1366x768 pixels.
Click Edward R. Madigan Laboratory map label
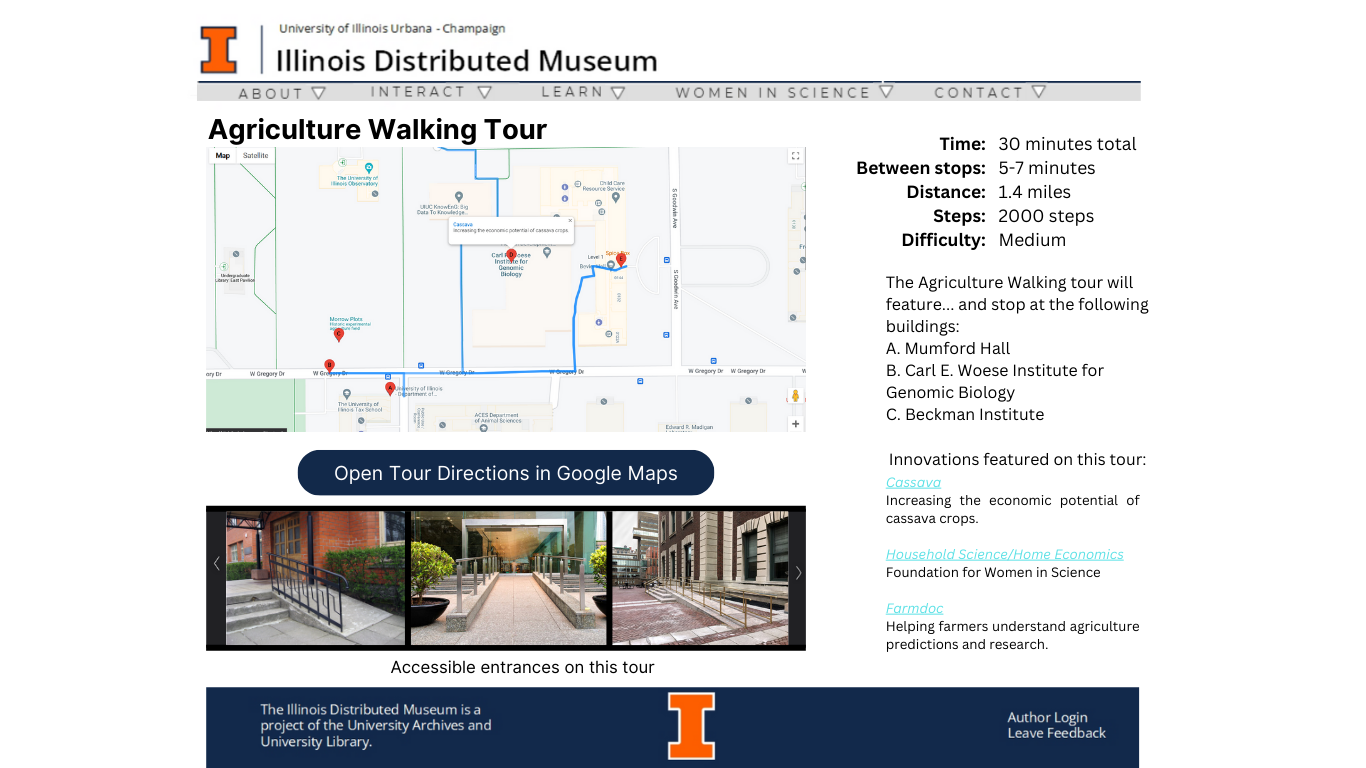[x=690, y=428]
